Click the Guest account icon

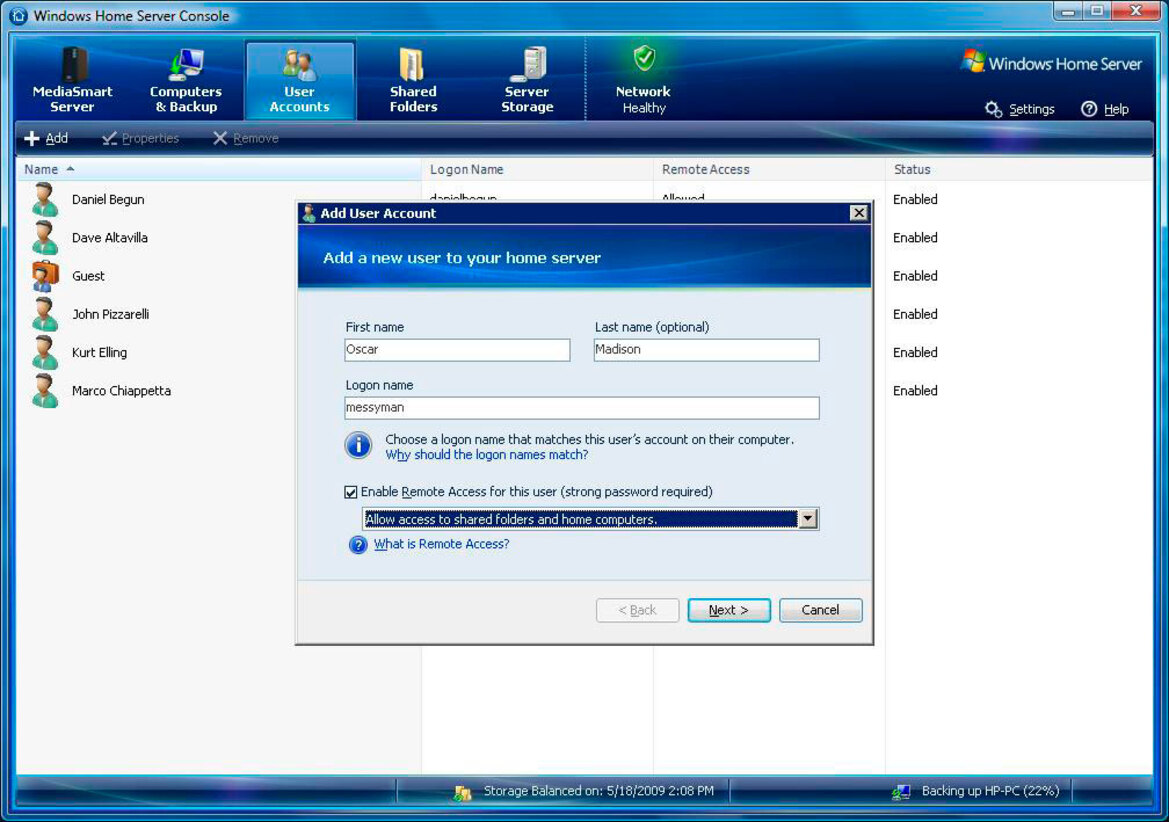click(x=45, y=276)
